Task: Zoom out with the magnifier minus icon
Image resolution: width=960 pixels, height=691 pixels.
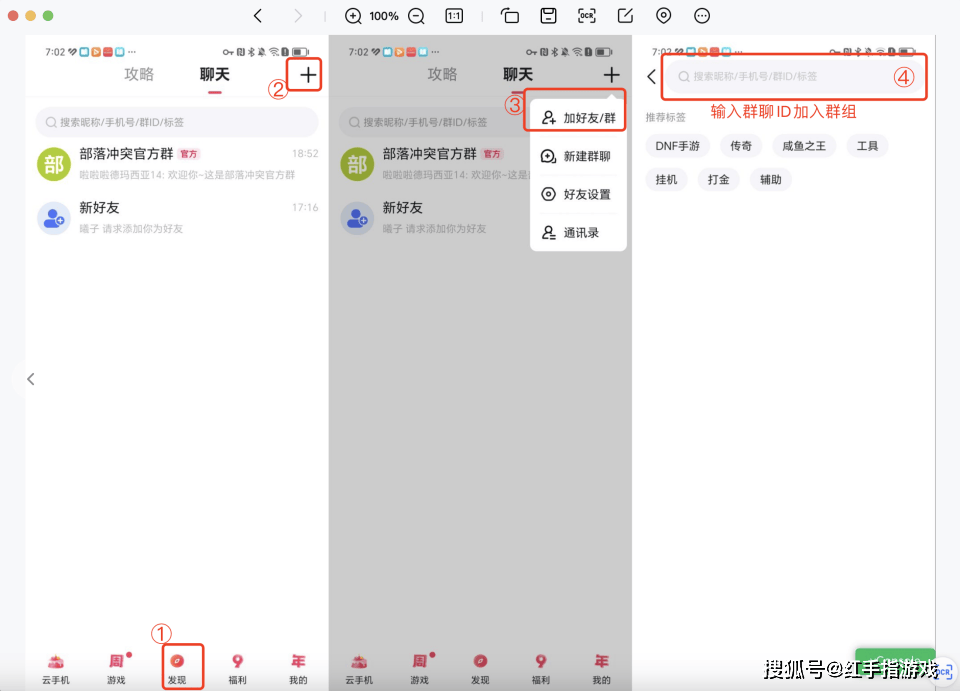Action: pos(416,16)
